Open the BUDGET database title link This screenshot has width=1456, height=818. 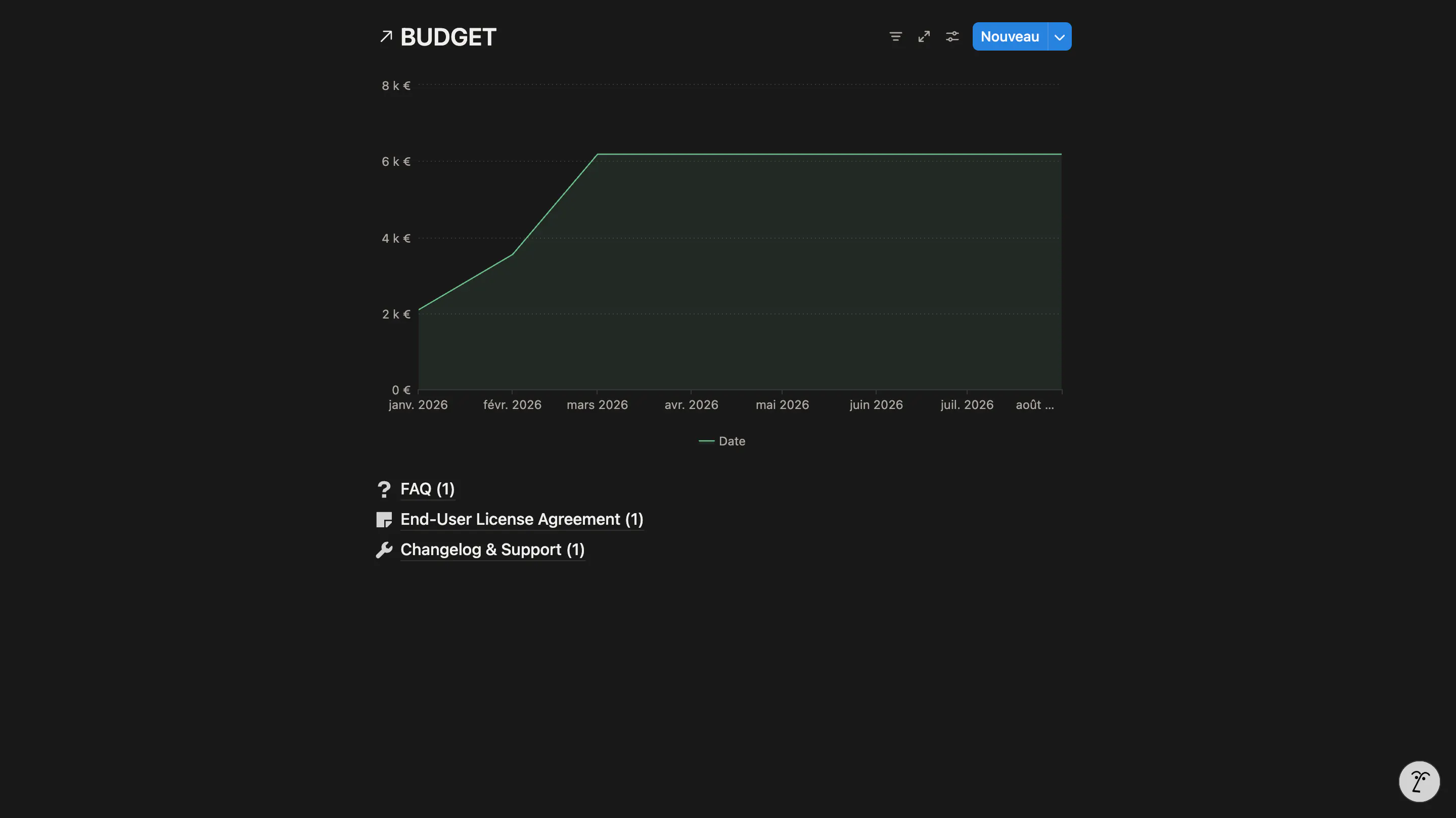[x=448, y=37]
